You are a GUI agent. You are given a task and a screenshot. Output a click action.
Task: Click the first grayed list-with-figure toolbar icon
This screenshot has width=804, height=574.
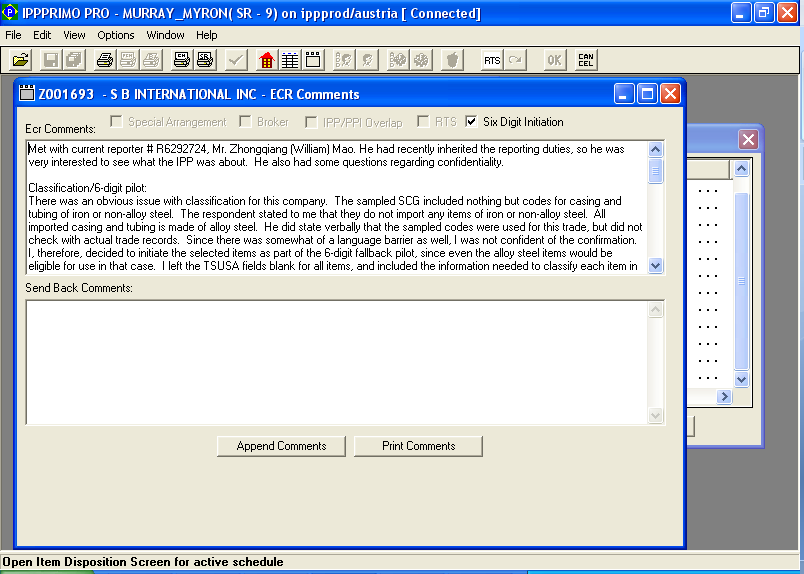point(344,61)
